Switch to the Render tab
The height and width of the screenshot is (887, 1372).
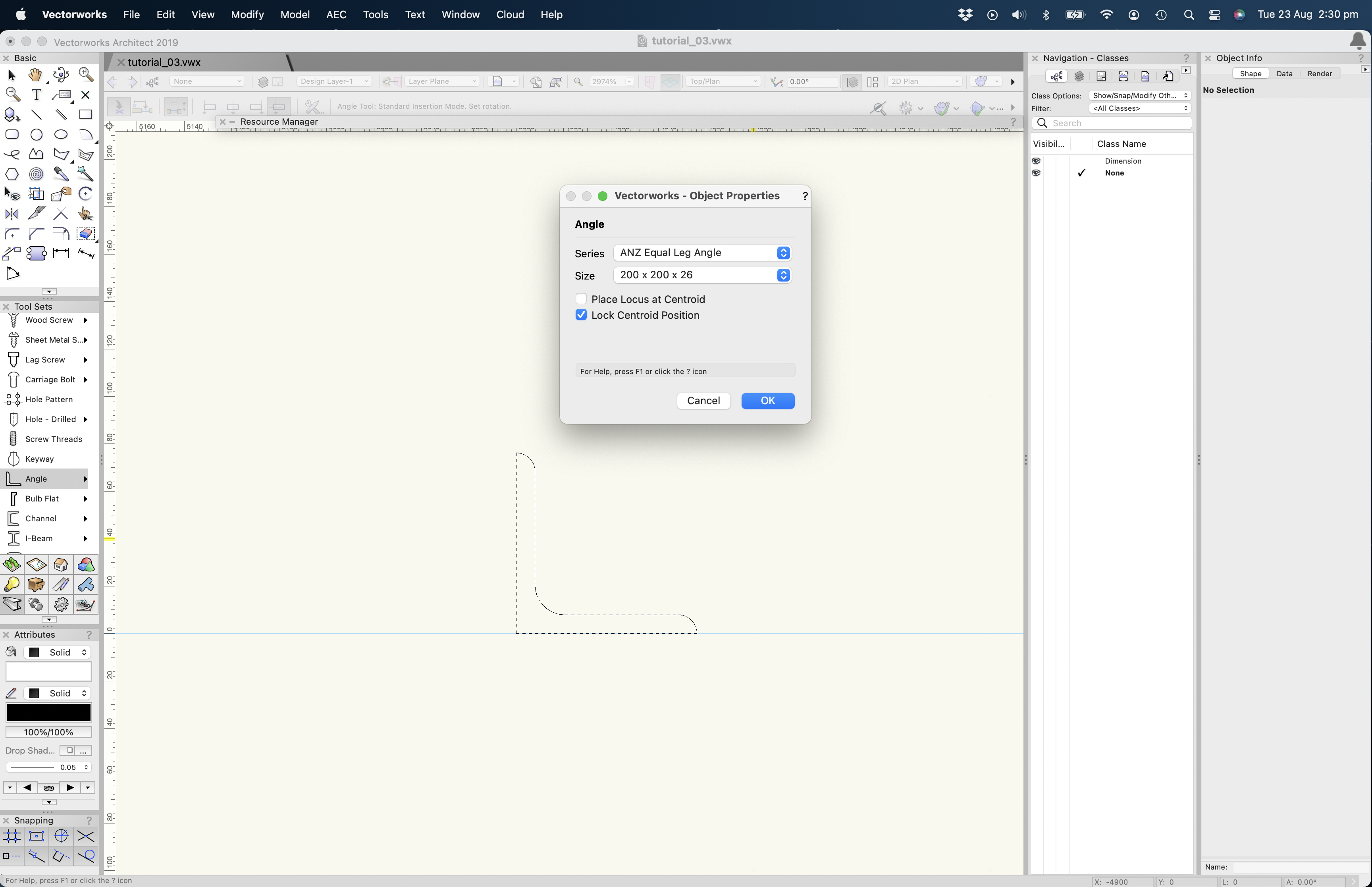(1319, 74)
